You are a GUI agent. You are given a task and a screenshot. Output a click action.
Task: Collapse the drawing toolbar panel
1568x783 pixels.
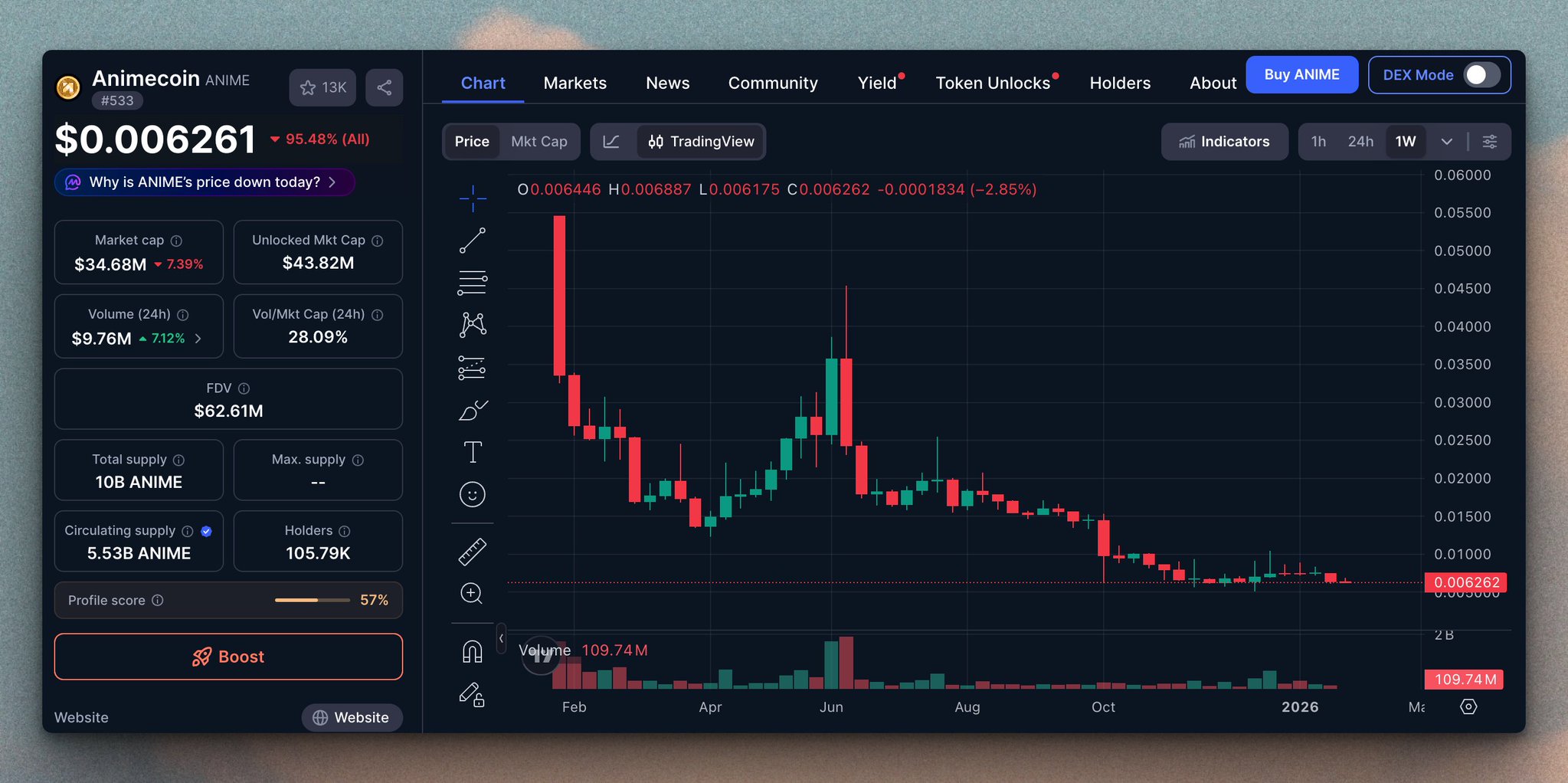pos(501,638)
